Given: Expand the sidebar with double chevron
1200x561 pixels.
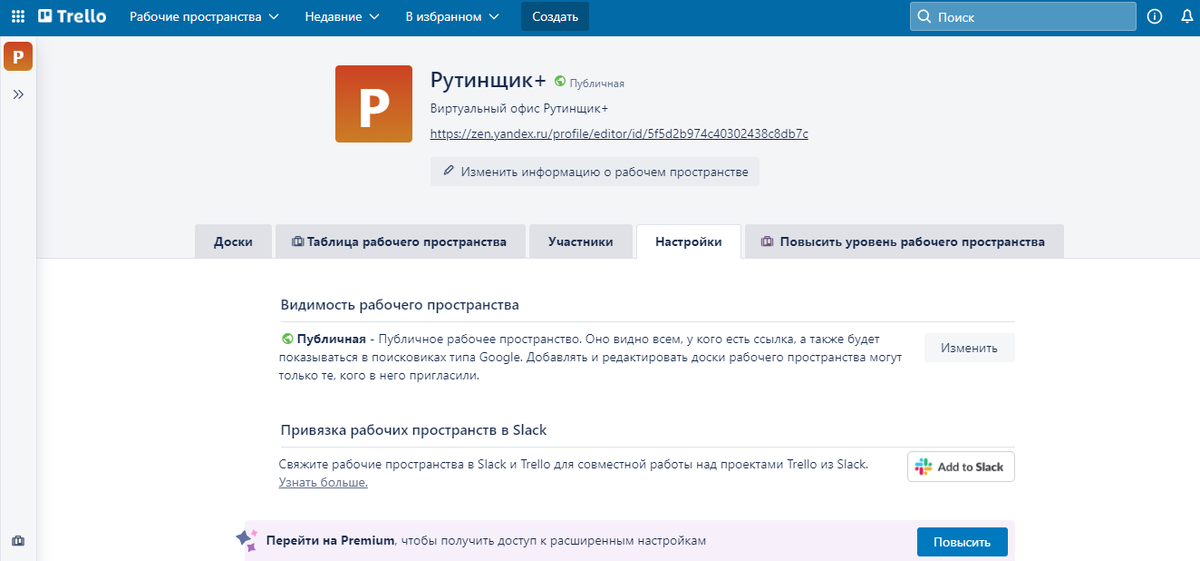Looking at the screenshot, I should [18, 94].
